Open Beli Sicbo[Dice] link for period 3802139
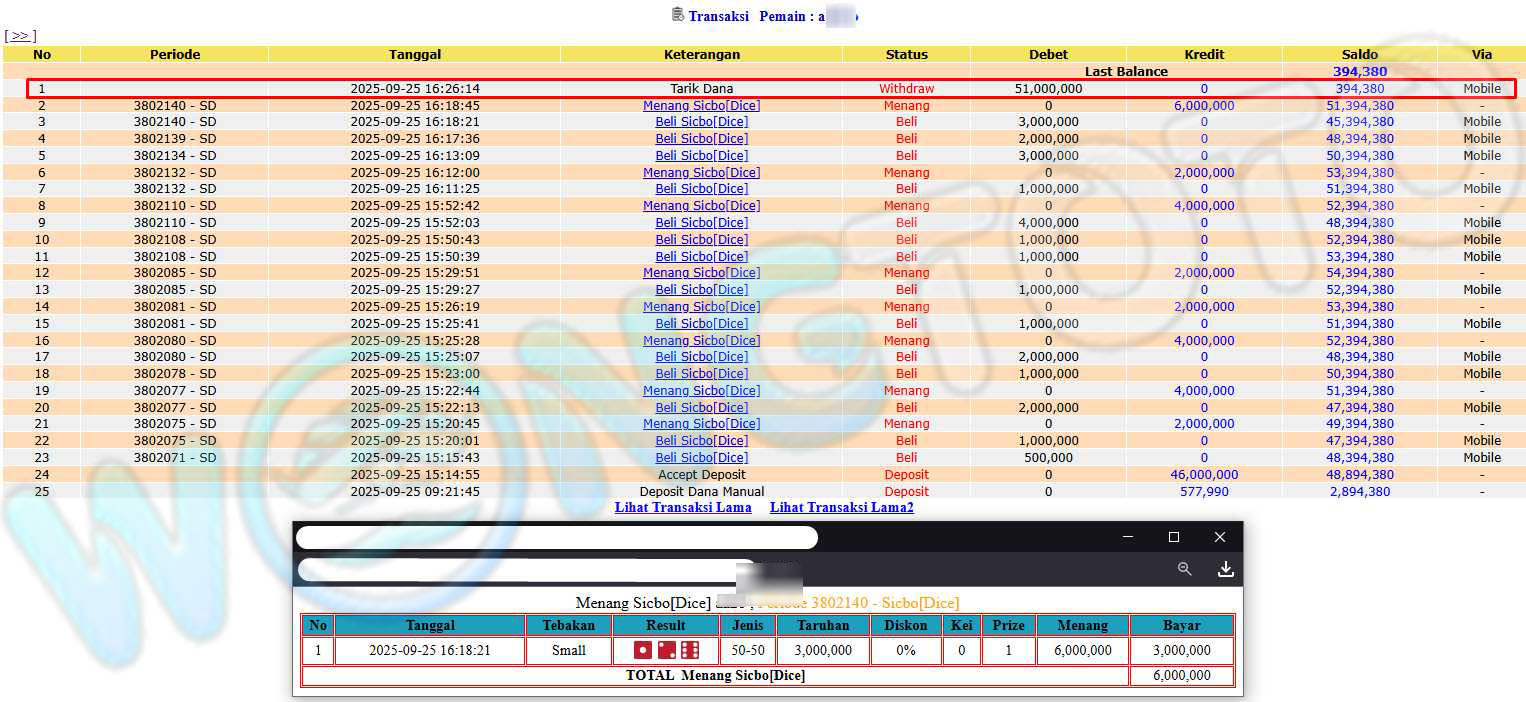The height and width of the screenshot is (702, 1526). pyautogui.click(x=701, y=139)
